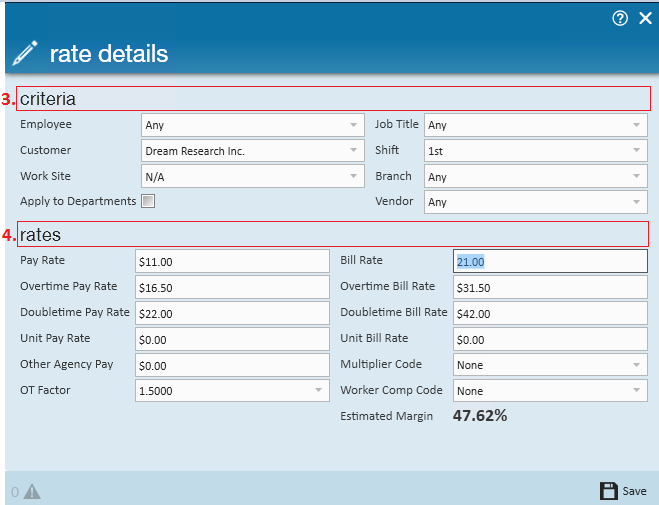The image size is (659, 505).
Task: Click the Multiplier Code label
Action: (381, 364)
